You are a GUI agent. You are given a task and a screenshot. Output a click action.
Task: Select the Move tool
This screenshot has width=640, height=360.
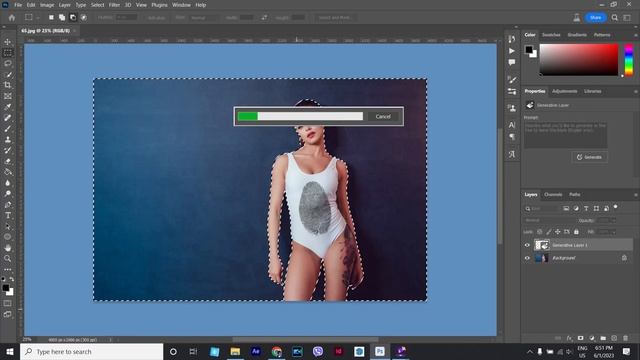point(8,42)
